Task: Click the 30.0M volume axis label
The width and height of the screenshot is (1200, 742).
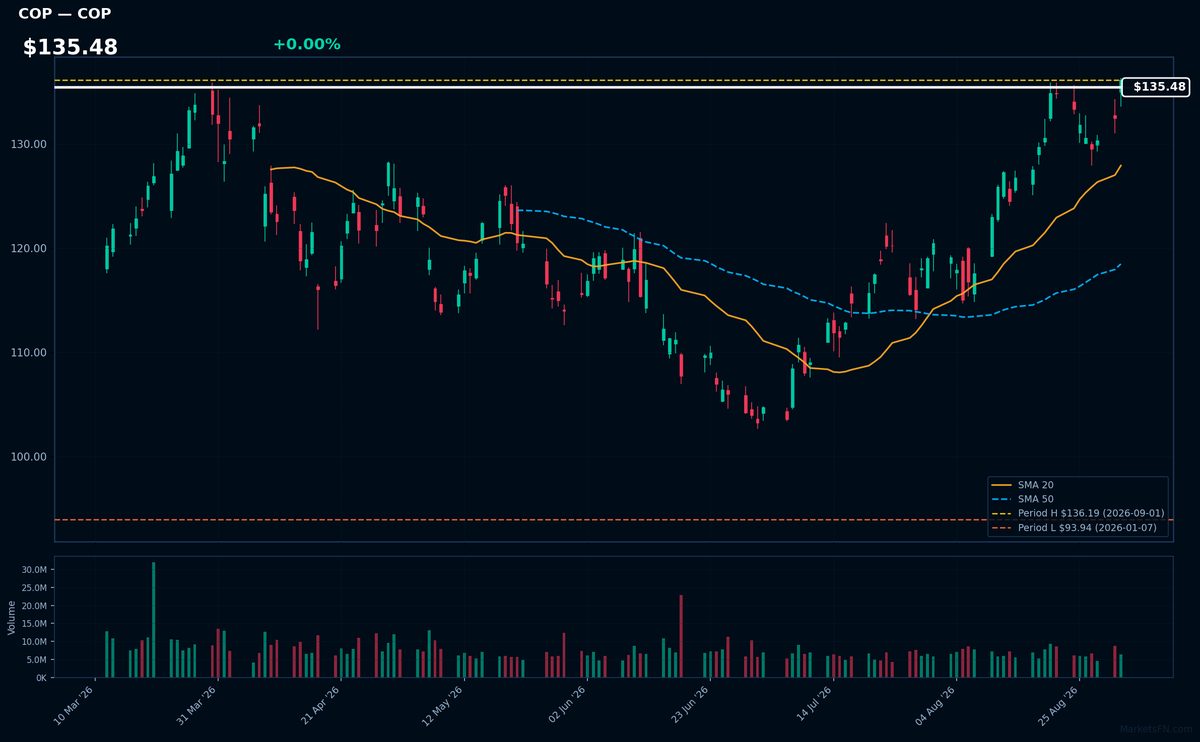Action: (x=35, y=570)
